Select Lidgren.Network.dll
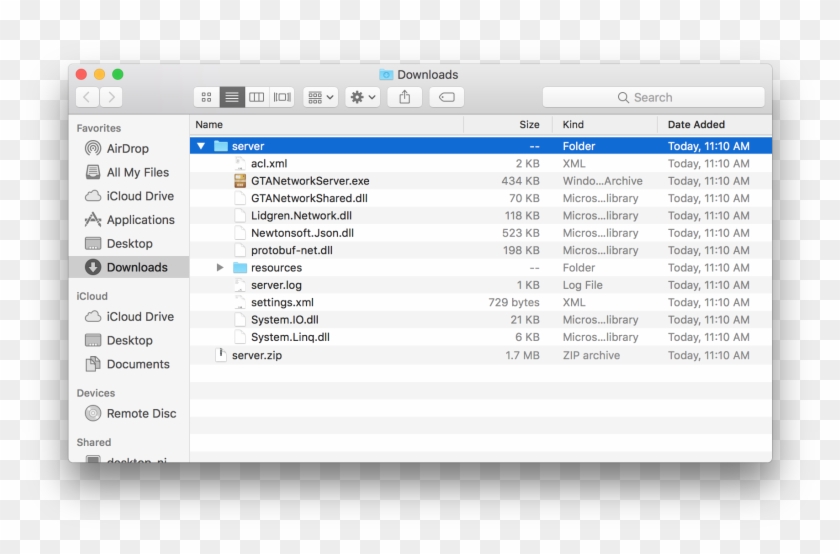The height and width of the screenshot is (554, 840). click(481, 215)
